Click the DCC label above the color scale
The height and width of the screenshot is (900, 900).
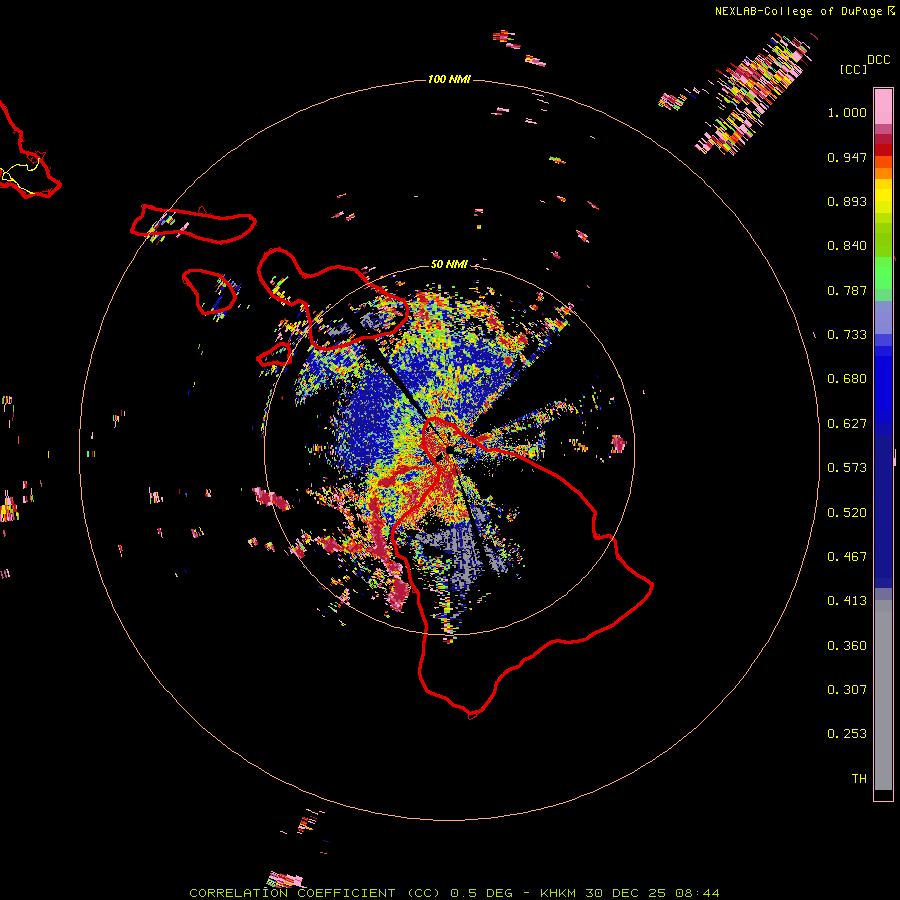[878, 60]
